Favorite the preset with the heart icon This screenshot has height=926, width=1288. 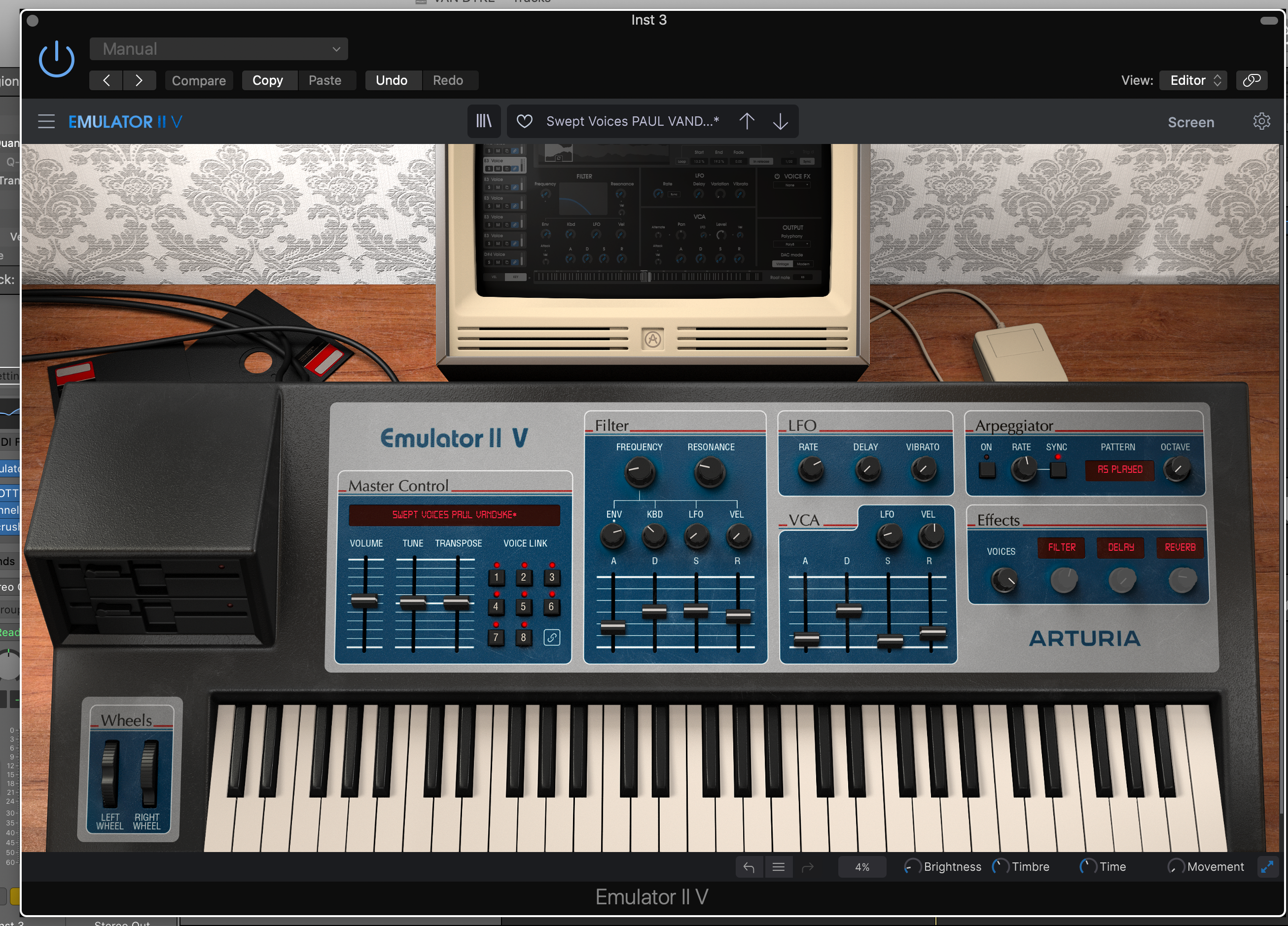524,121
